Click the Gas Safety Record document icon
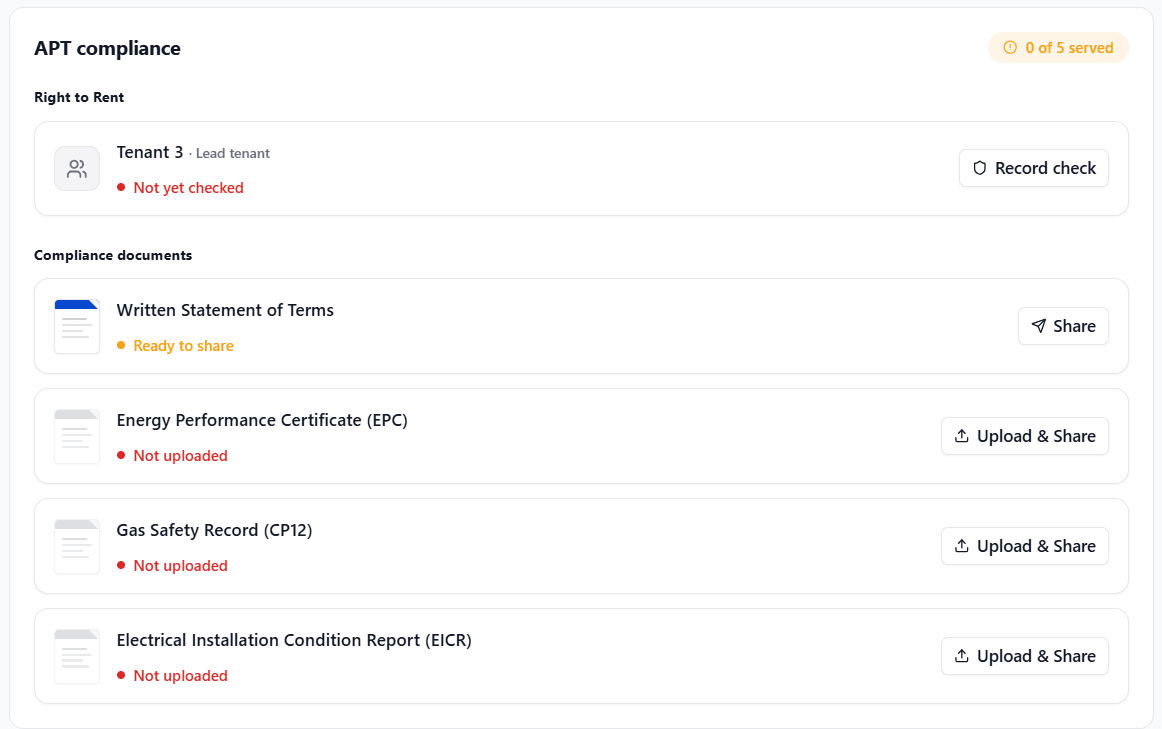The width and height of the screenshot is (1162, 729). point(77,547)
